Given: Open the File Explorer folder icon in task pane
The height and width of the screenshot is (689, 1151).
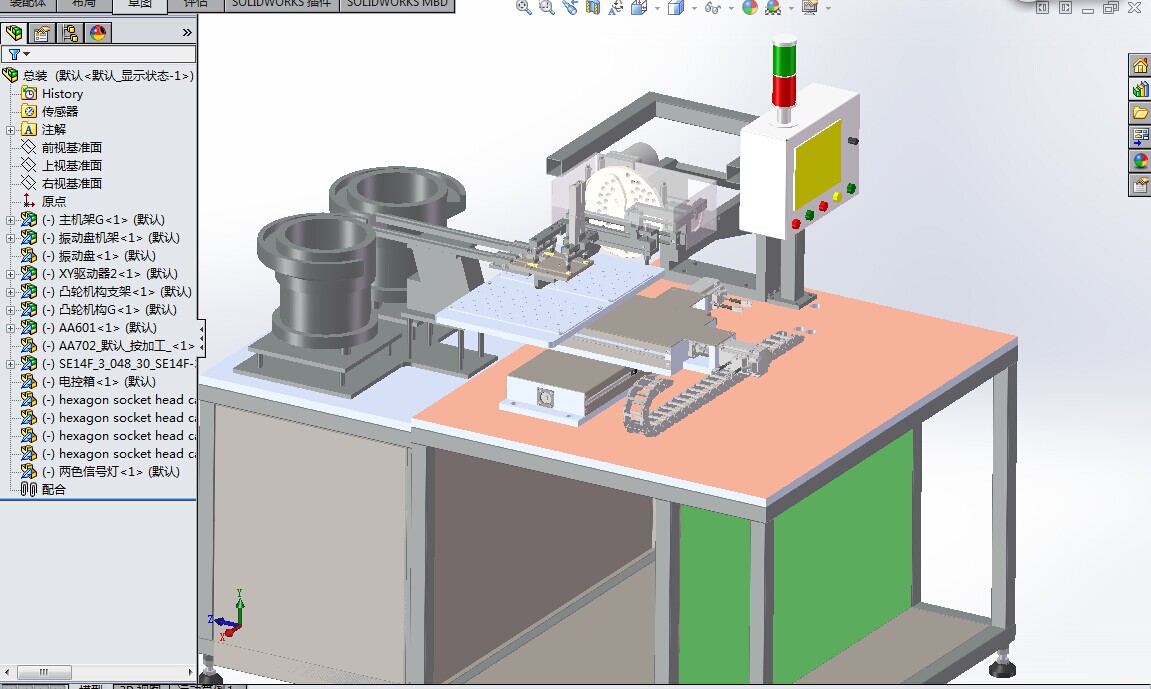Looking at the screenshot, I should click(1140, 113).
